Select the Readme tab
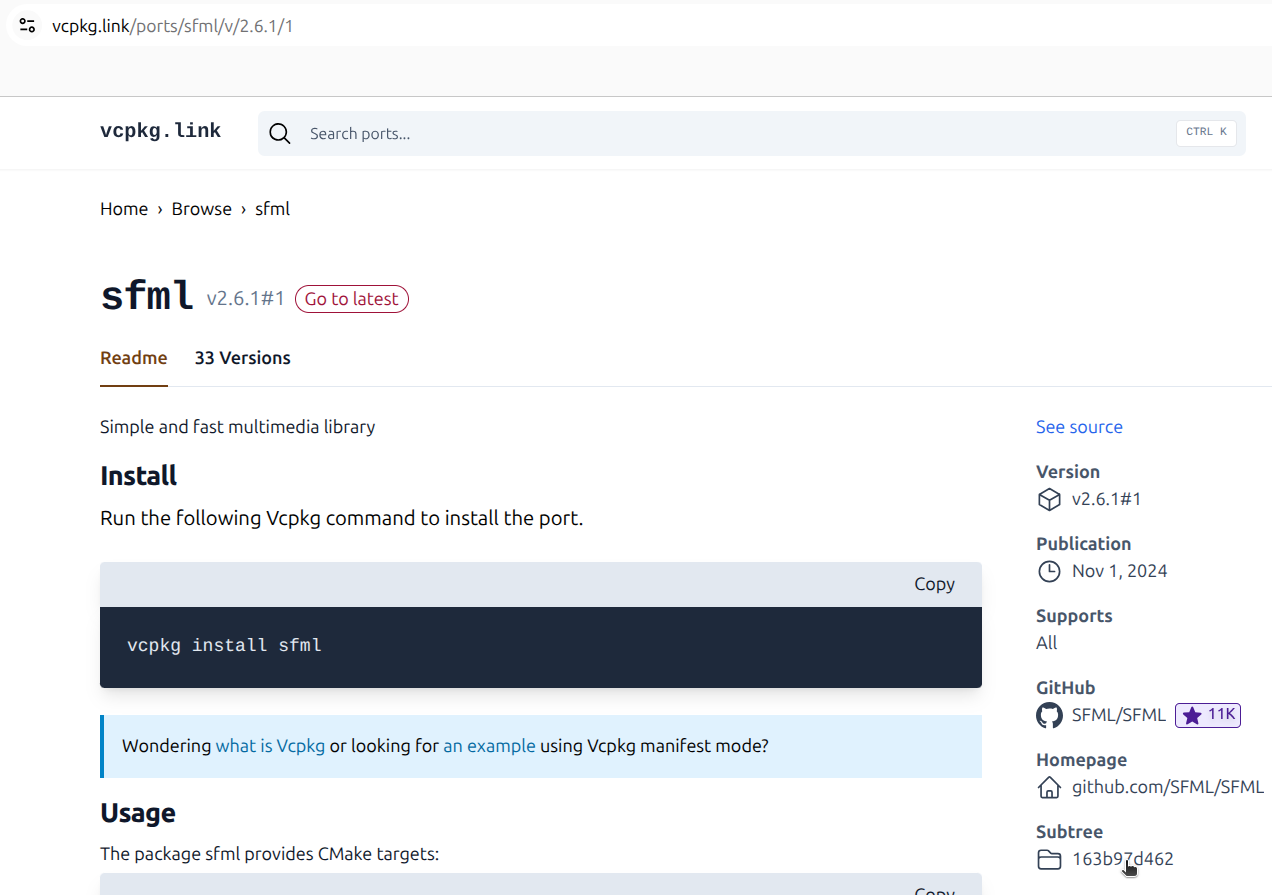 134,358
